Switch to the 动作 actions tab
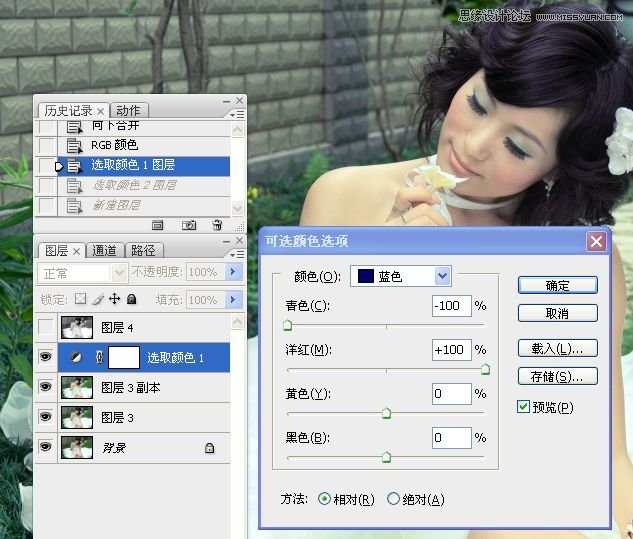This screenshot has width=633, height=539. [x=128, y=110]
